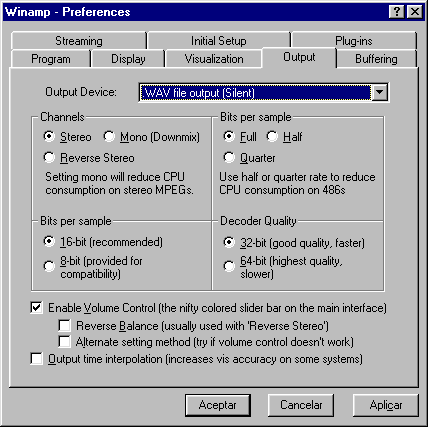428x427 pixels.
Task: Switch to the Buffering tab
Action: tap(376, 59)
